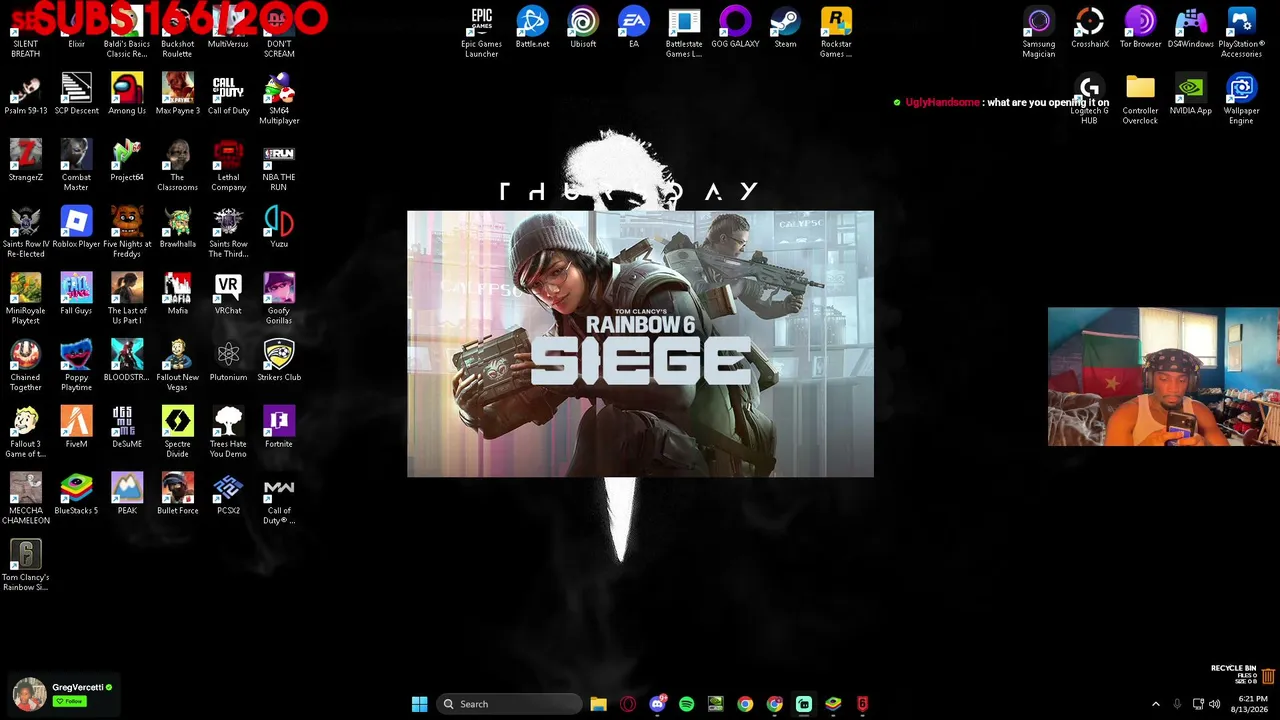This screenshot has width=1280, height=720.
Task: Select The Classrooms desktop icon
Action: [x=178, y=166]
